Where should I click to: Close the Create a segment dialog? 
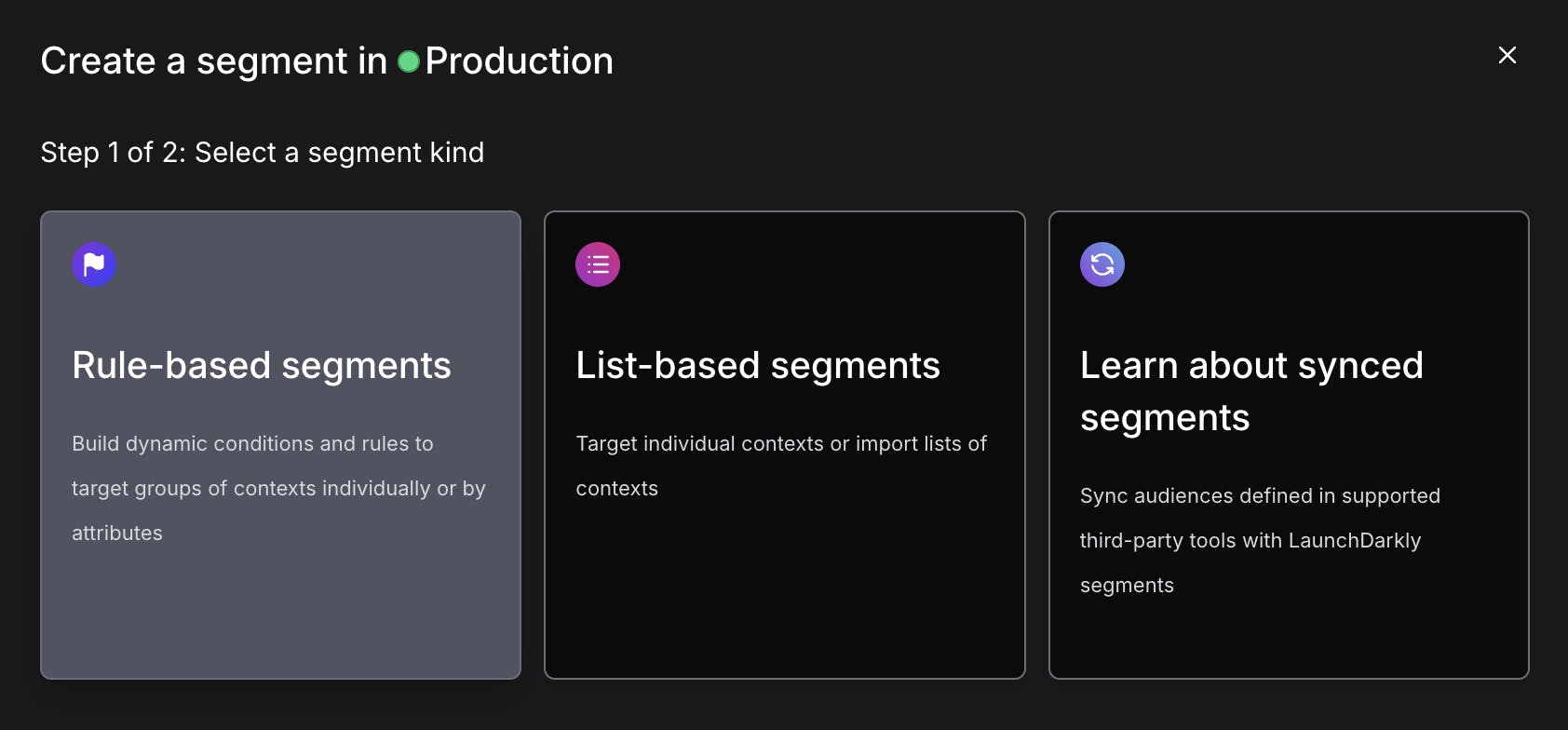pyautogui.click(x=1507, y=55)
